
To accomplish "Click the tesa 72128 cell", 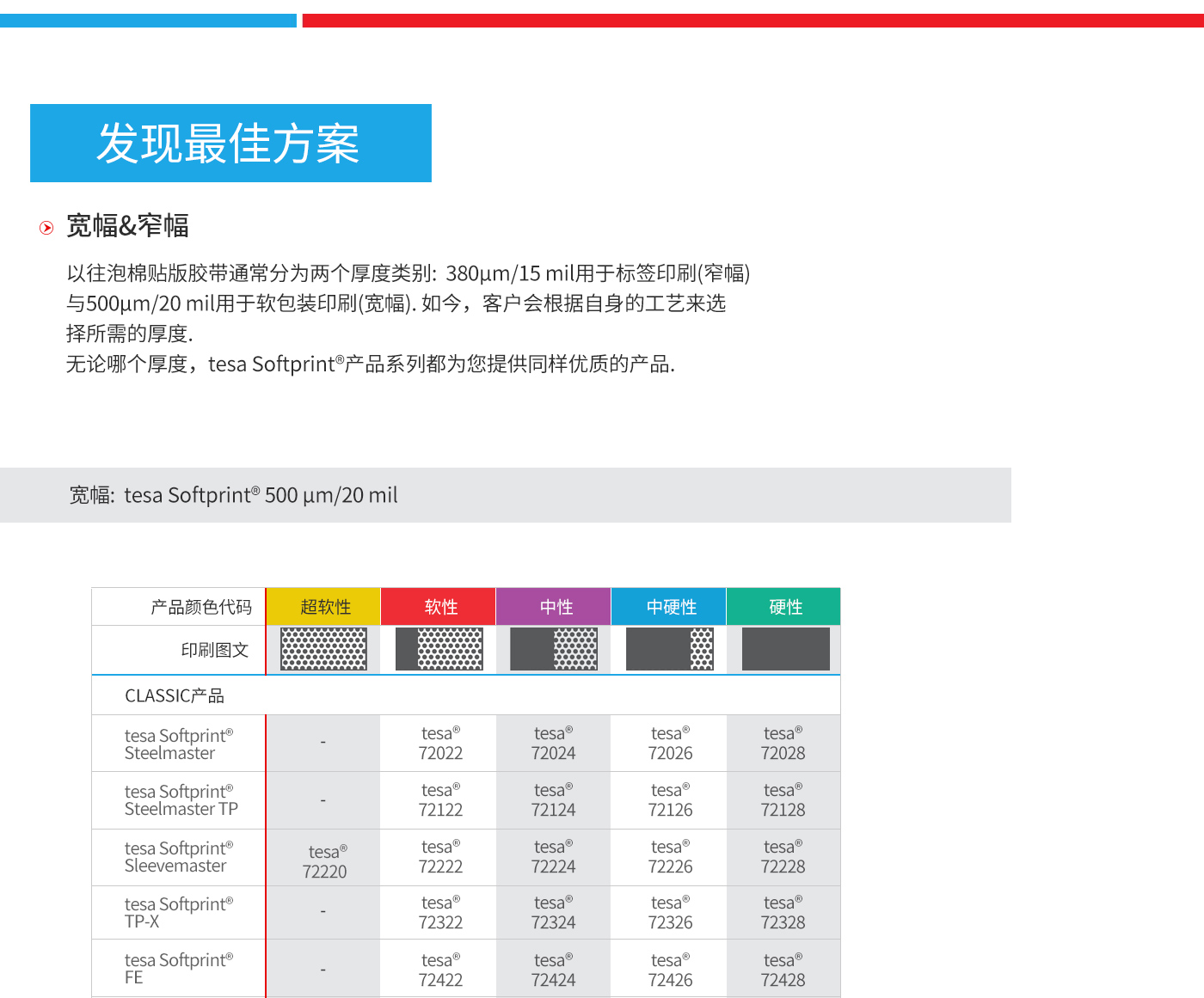I will tap(783, 800).
